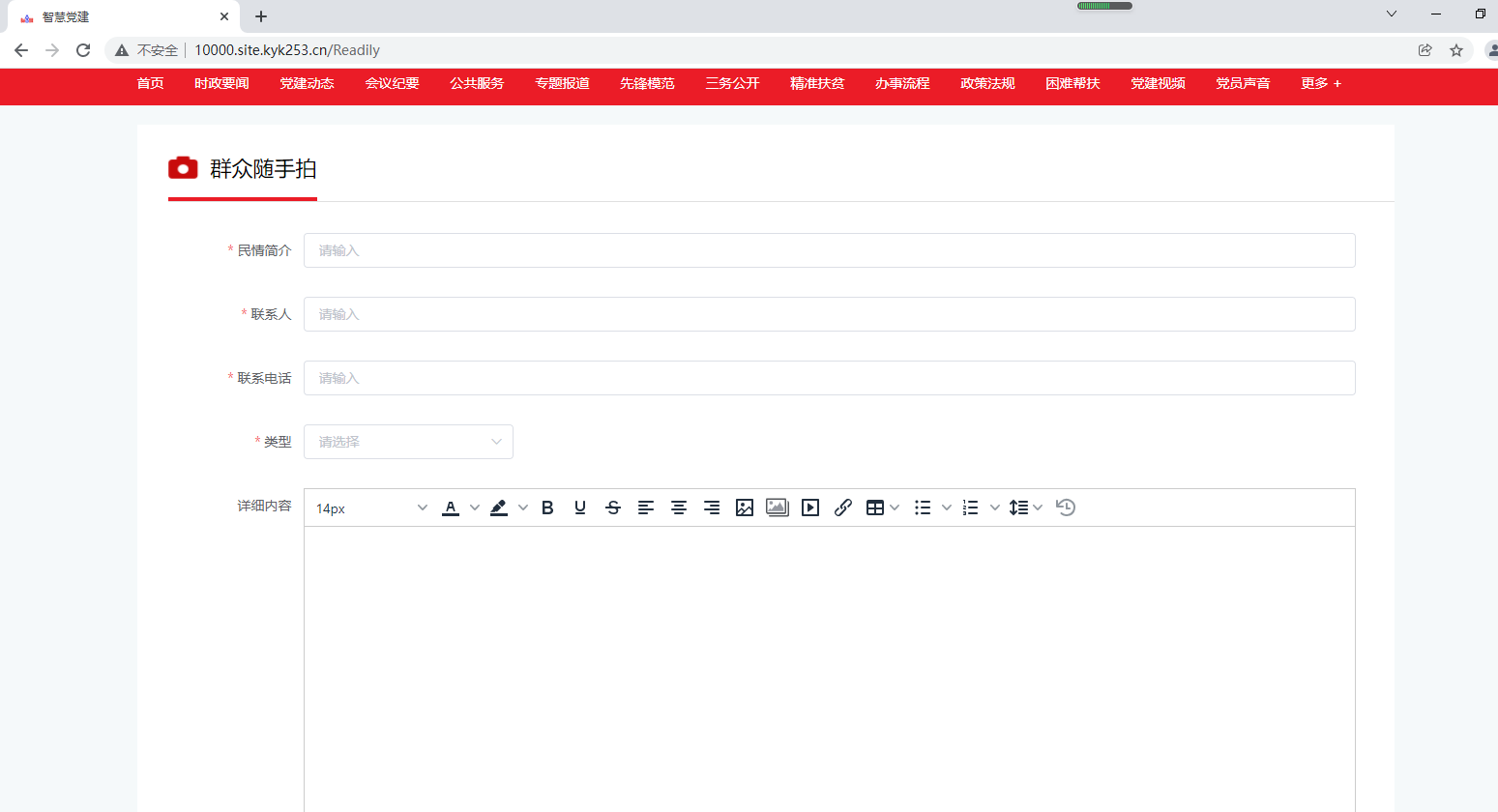
Task: Go to 党建视频 navigation item
Action: coord(1158,84)
